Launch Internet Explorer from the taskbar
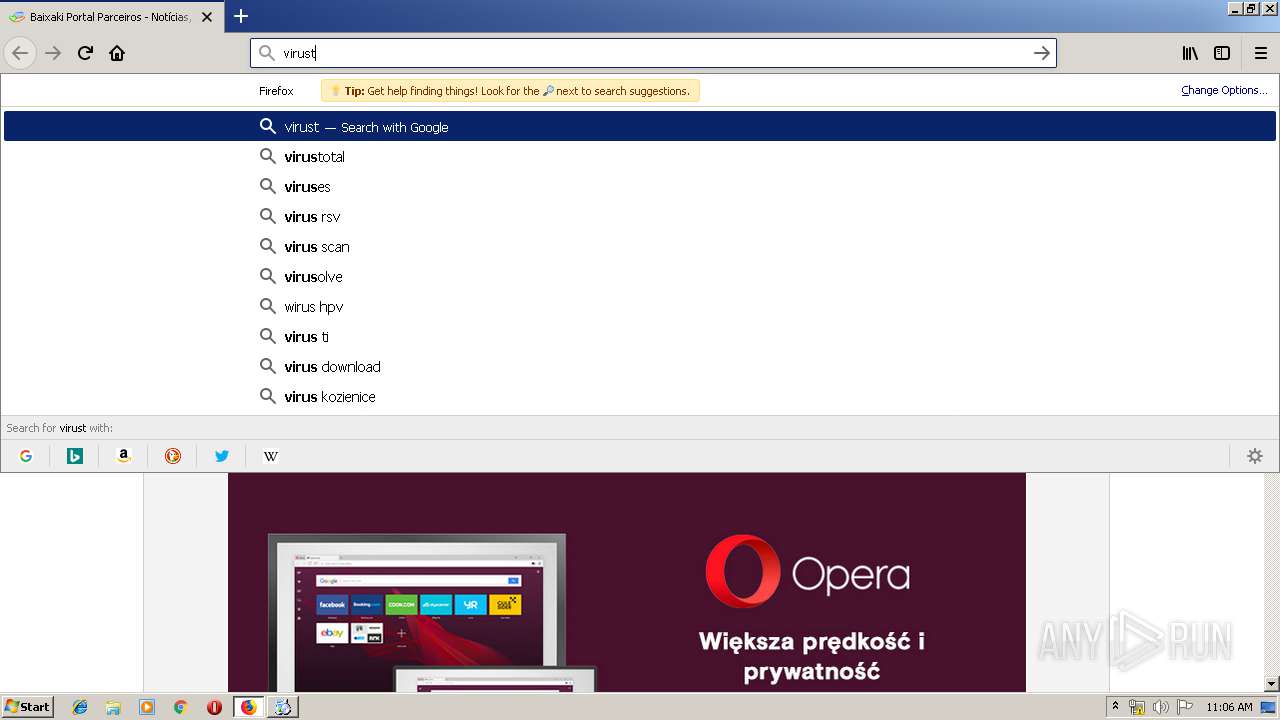 pyautogui.click(x=80, y=707)
